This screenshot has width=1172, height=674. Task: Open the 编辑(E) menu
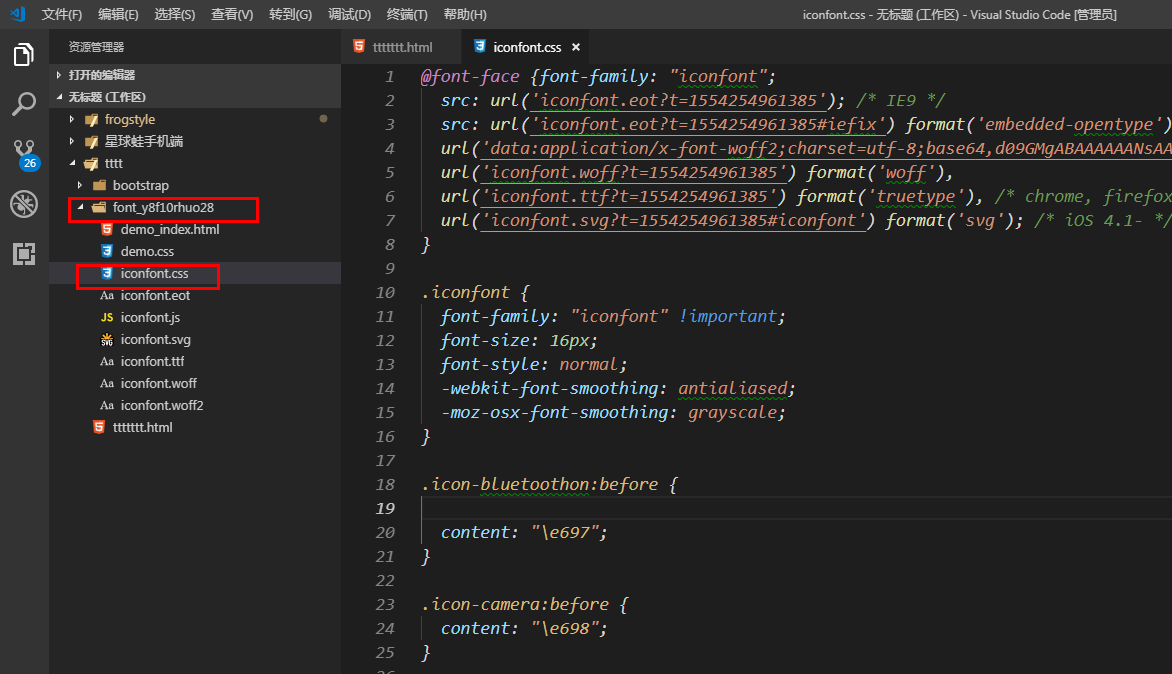[118, 14]
